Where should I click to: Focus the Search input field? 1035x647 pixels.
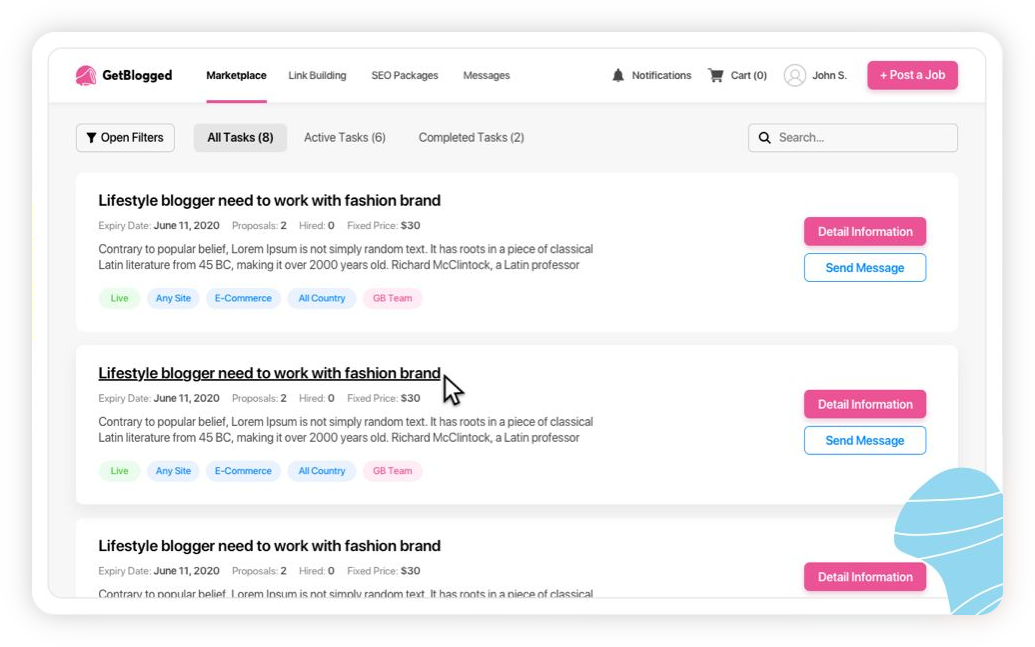click(853, 137)
